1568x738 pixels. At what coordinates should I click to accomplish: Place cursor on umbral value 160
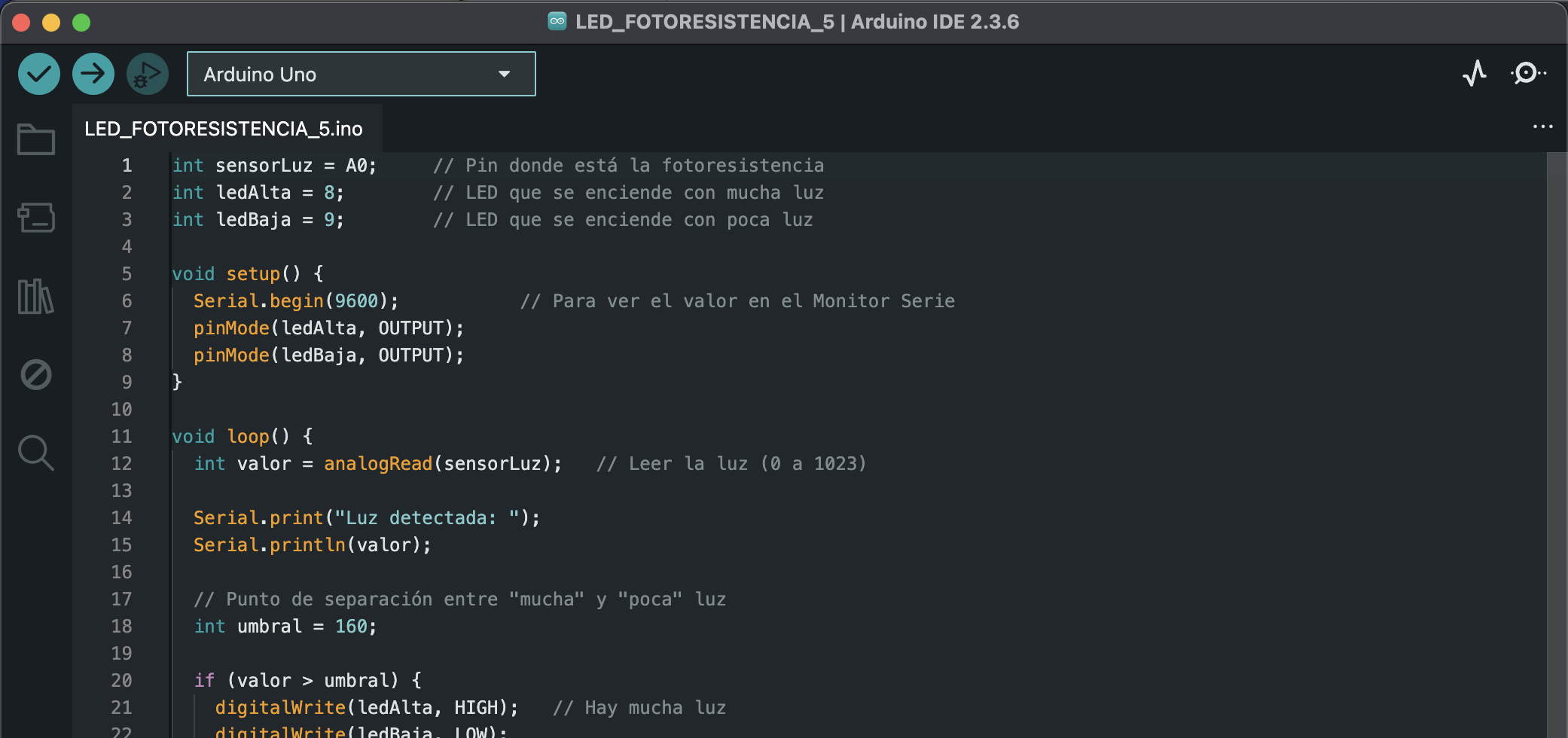(351, 627)
